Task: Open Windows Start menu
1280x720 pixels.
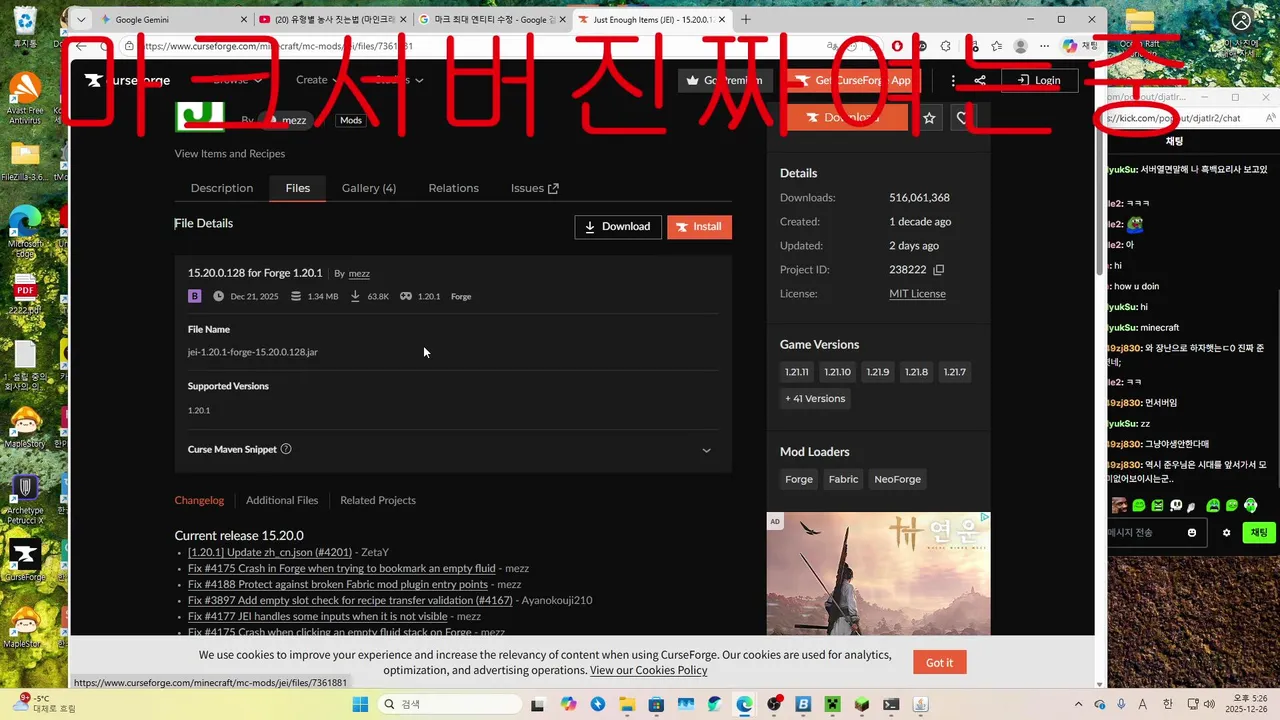Action: (x=360, y=704)
